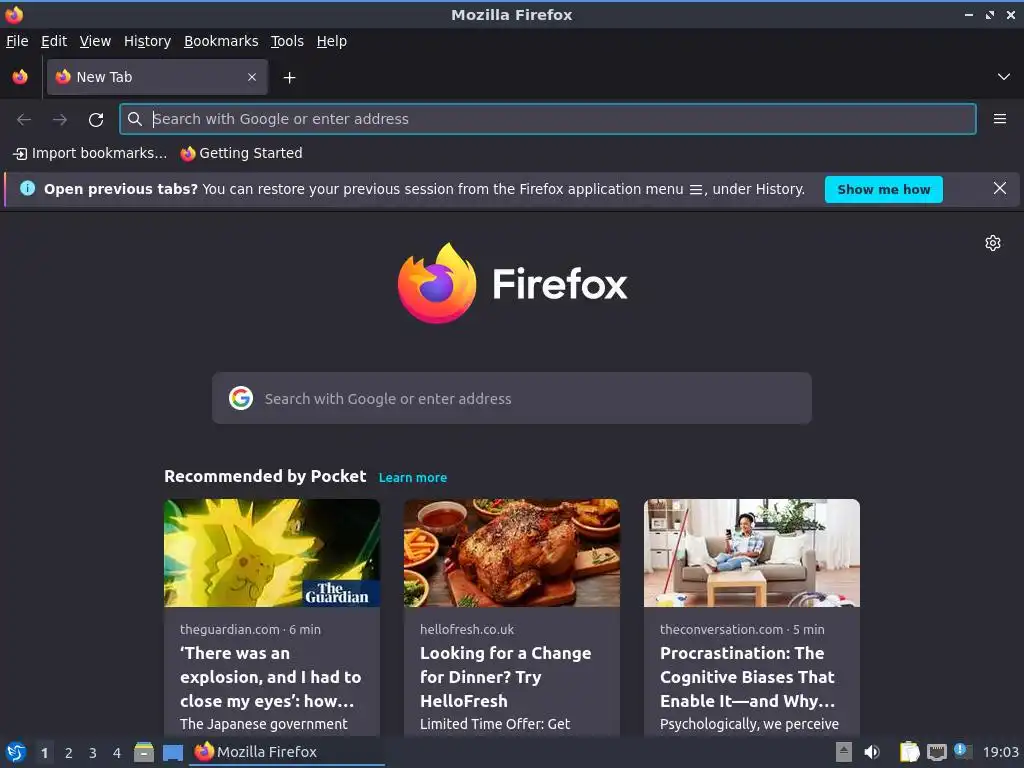Screen dimensions: 1024x768
Task: Click the Firefox View pinned icon
Action: pyautogui.click(x=20, y=77)
